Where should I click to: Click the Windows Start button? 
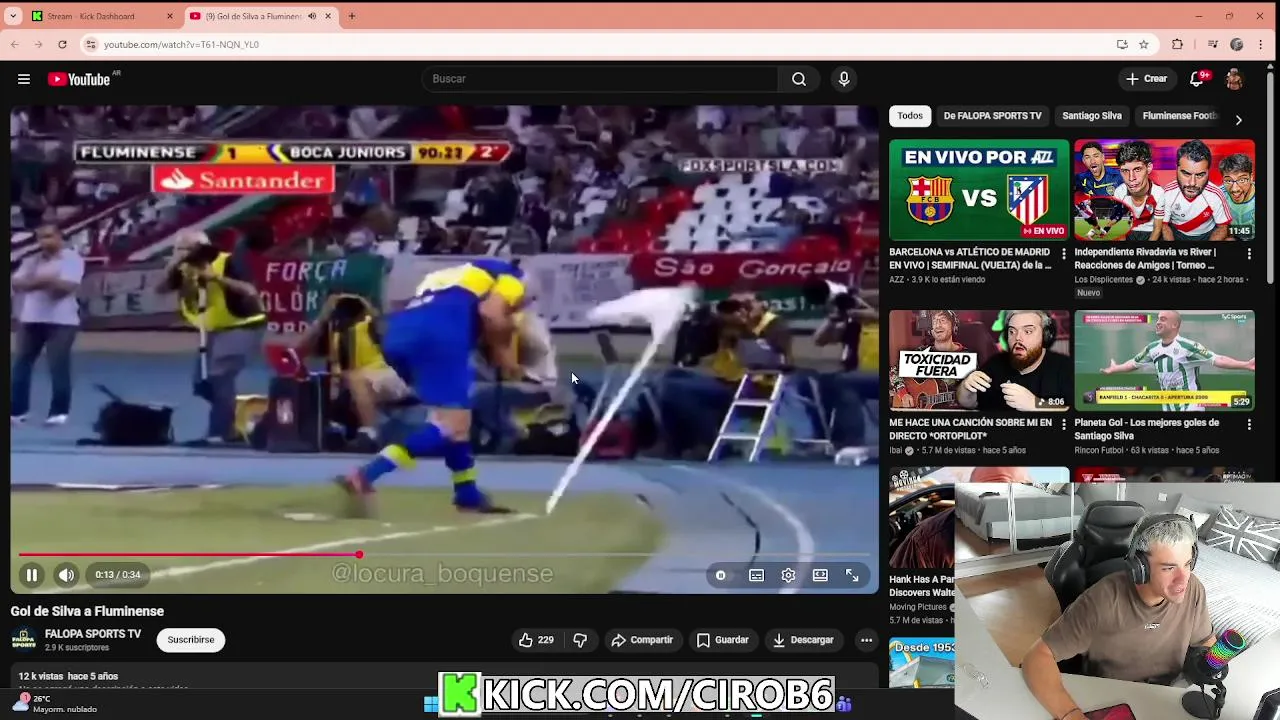pos(430,705)
